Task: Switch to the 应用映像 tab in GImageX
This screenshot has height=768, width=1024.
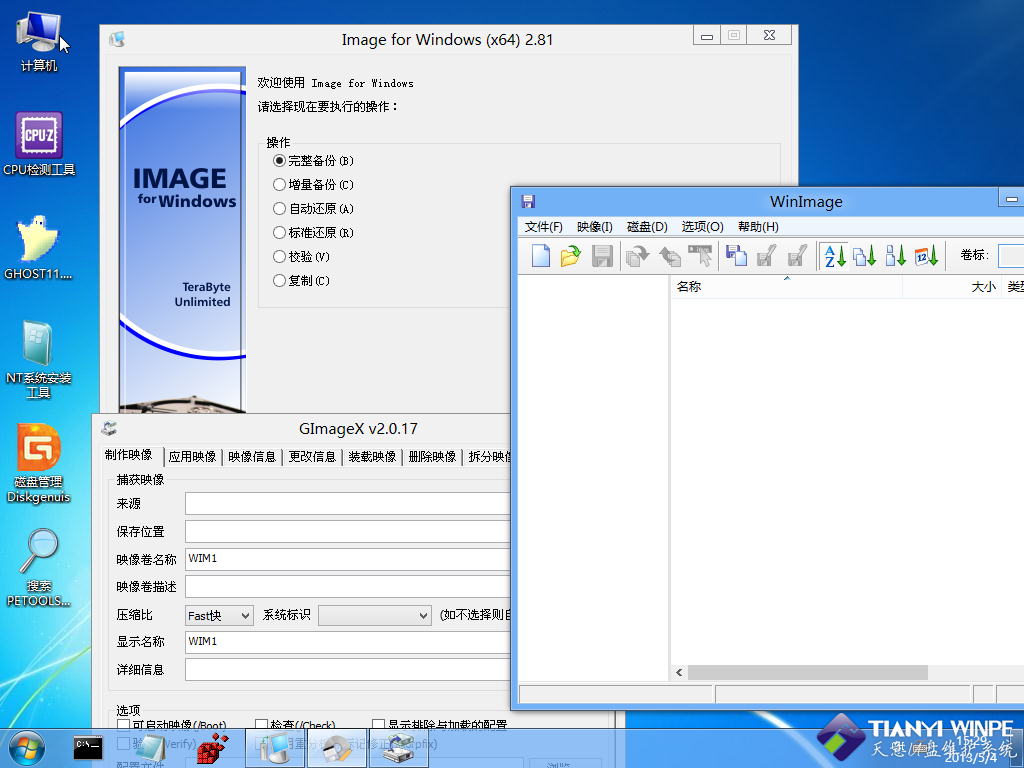Action: (x=192, y=457)
